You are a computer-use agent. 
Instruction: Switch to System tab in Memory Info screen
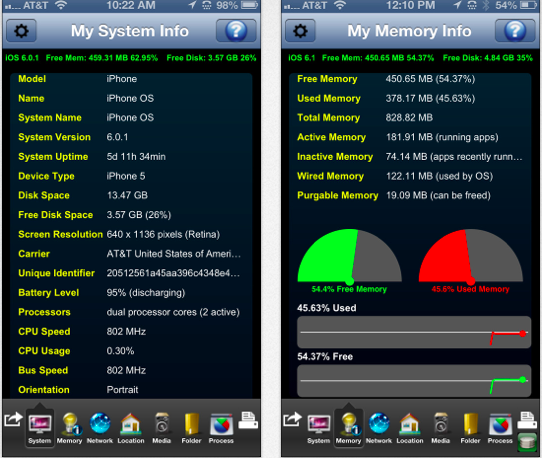[x=319, y=428]
